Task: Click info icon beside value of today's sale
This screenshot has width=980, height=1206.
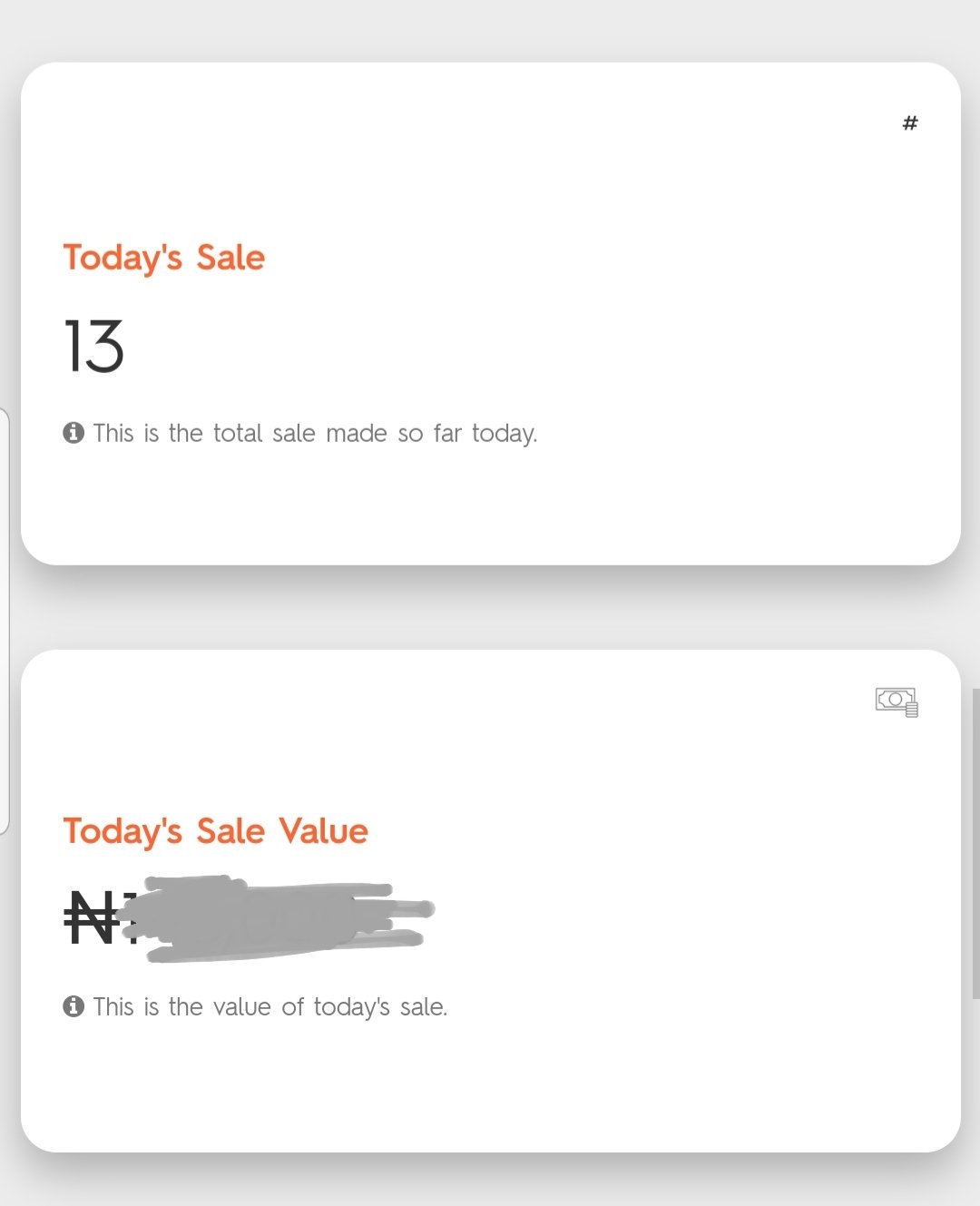Action: [x=73, y=1006]
